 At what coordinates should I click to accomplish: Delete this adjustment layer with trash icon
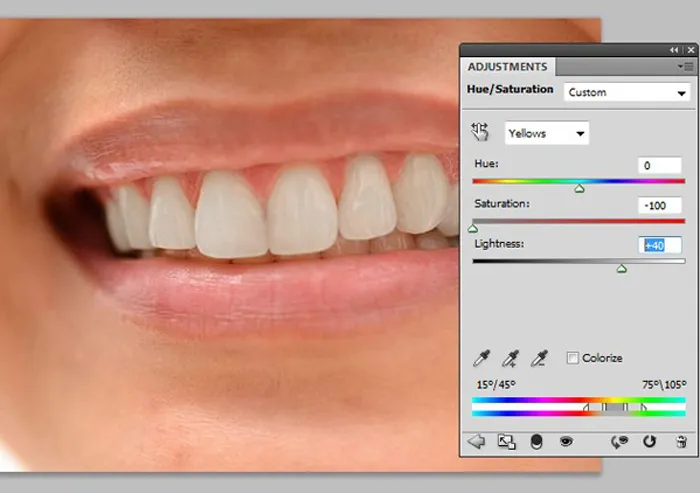point(681,441)
